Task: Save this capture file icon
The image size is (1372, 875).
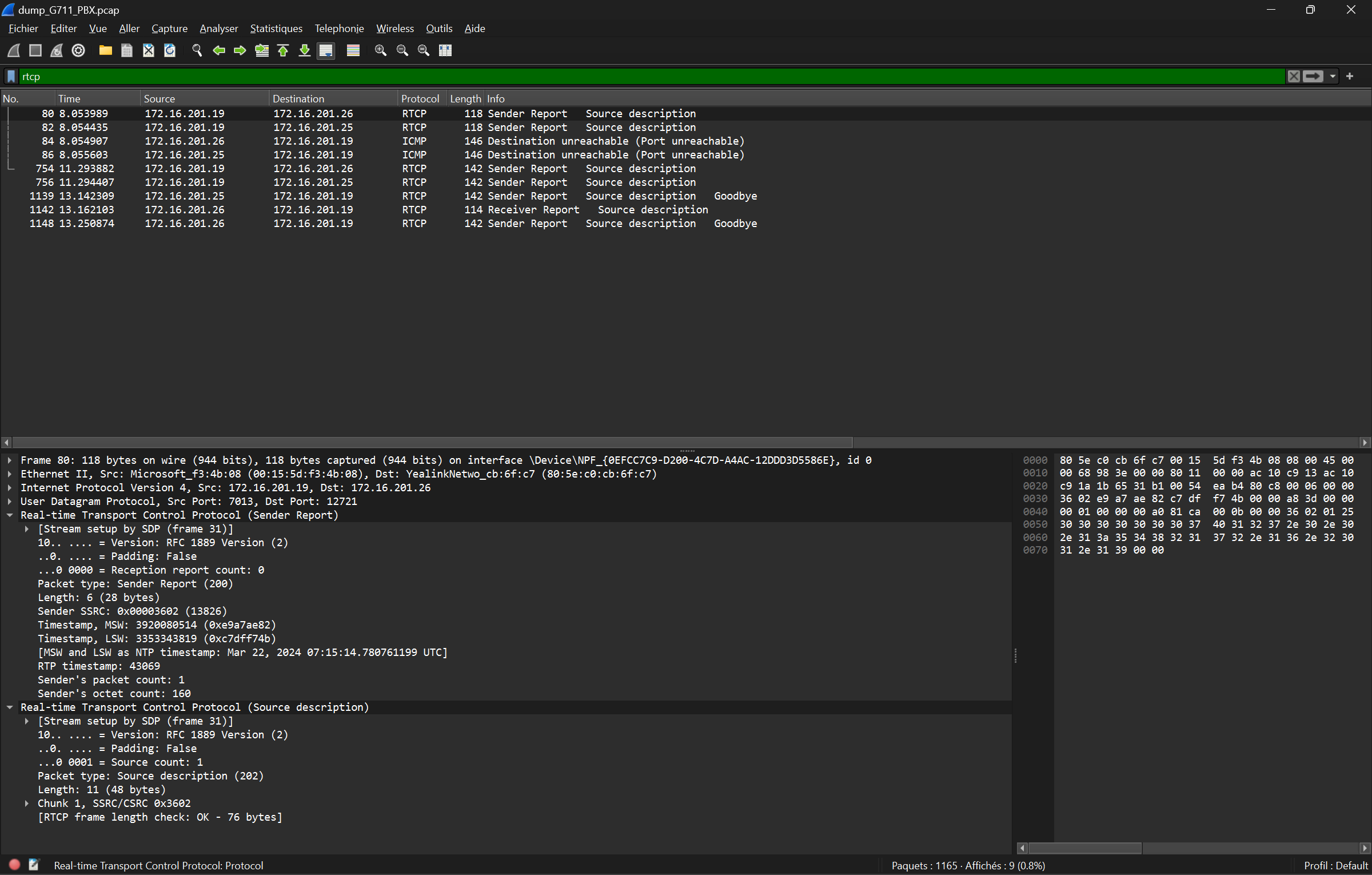Action: click(127, 50)
